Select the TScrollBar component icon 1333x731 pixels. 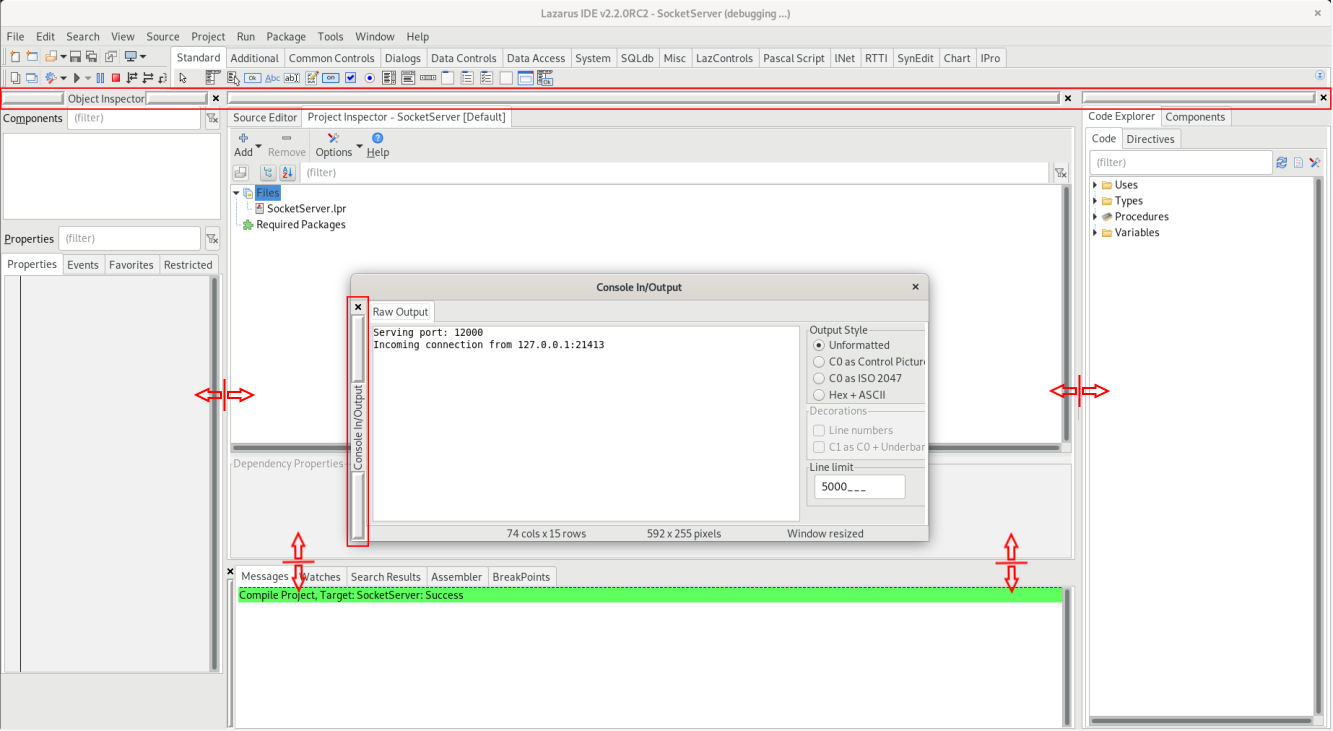pos(428,78)
